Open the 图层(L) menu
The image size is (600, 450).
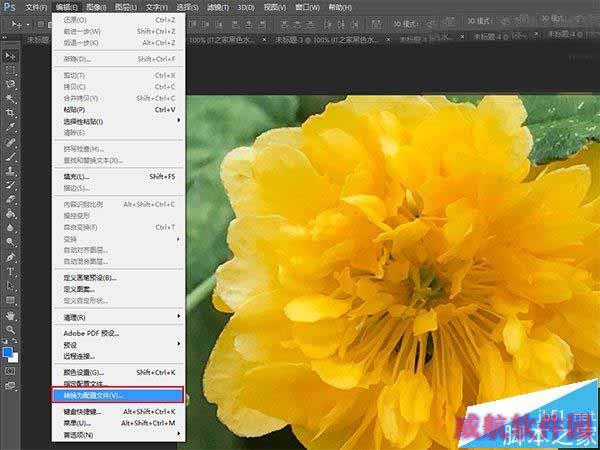(x=126, y=7)
